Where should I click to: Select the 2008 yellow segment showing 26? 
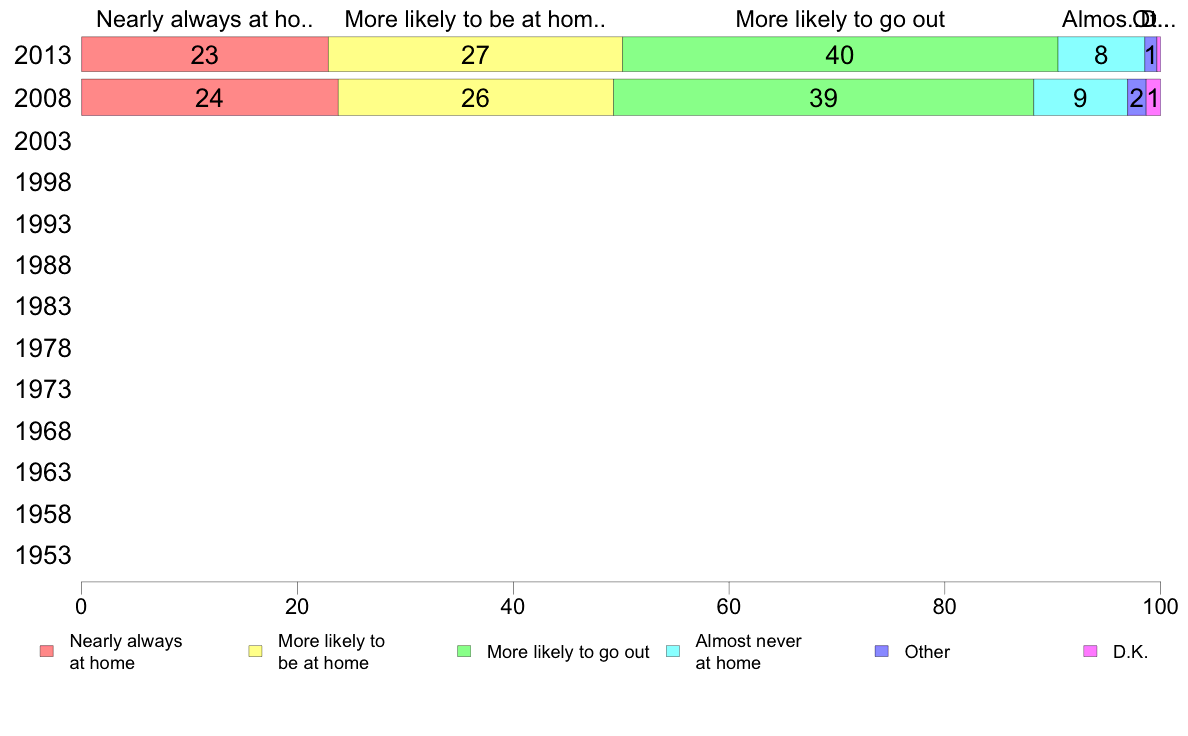coord(476,98)
